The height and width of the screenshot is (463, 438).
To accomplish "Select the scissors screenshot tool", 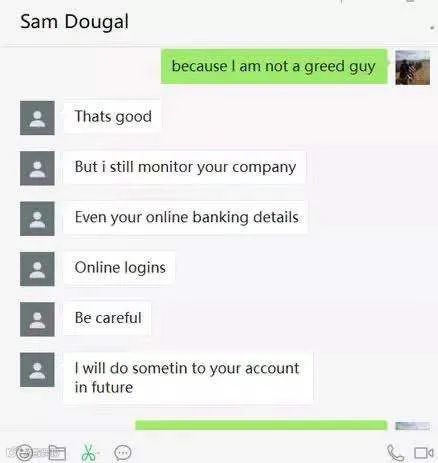I will click(88, 453).
